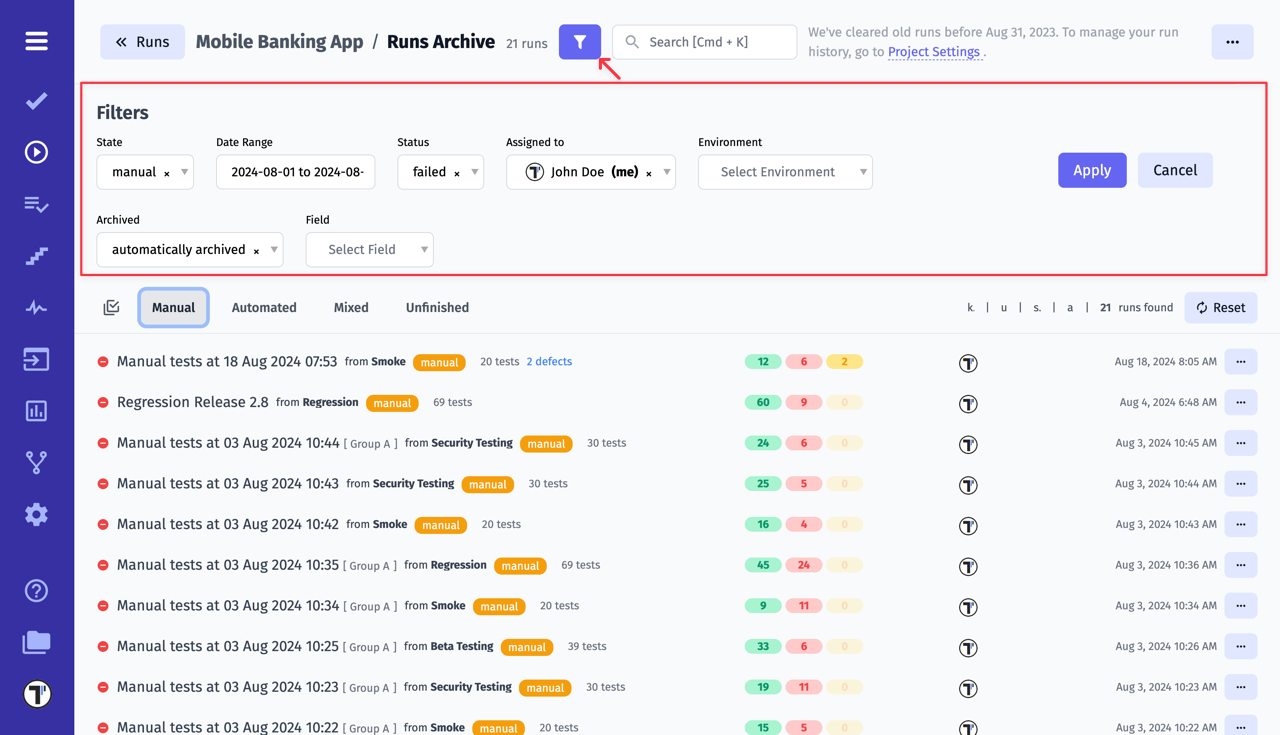Click the Date Range input field

pyautogui.click(x=296, y=172)
